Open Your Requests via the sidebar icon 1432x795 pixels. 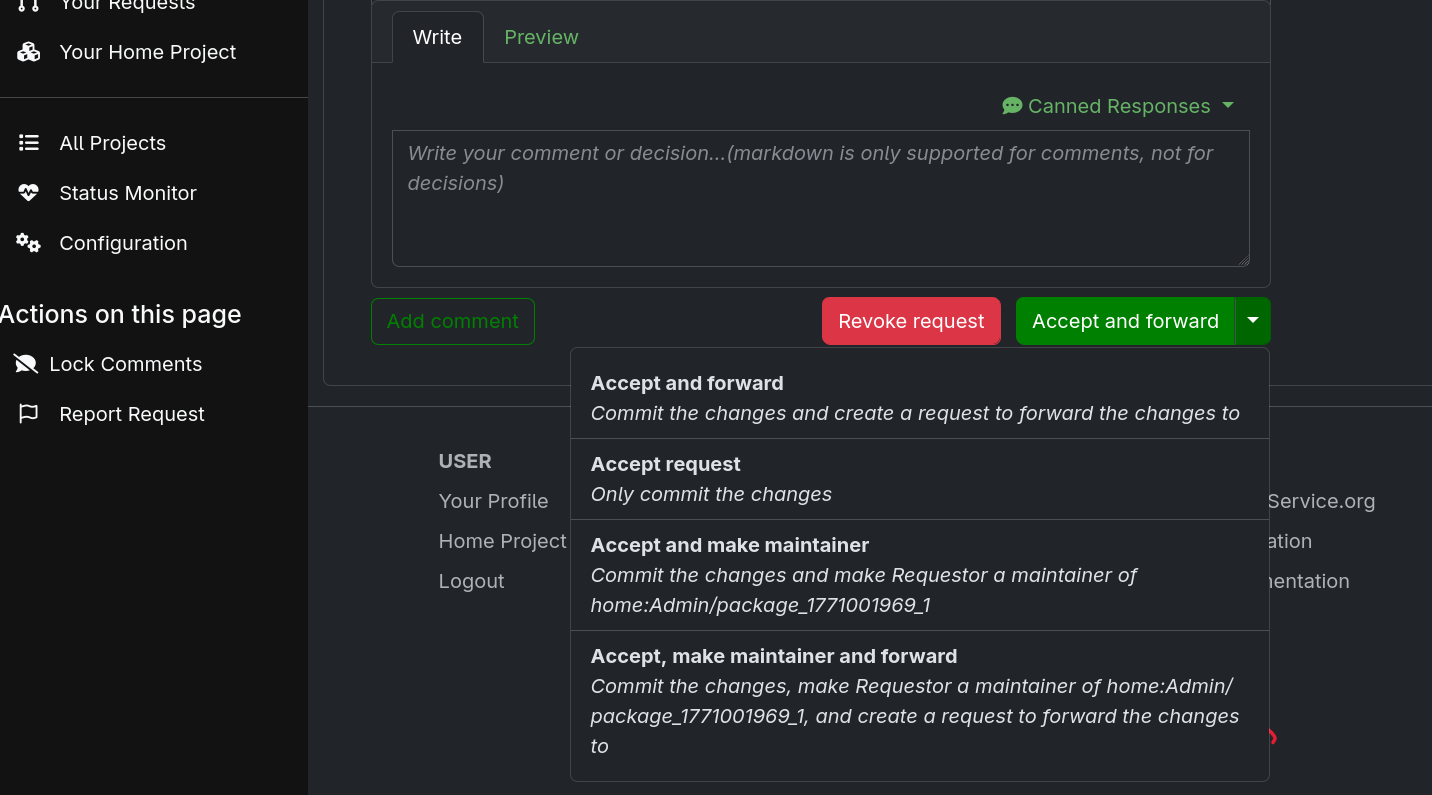[26, 6]
